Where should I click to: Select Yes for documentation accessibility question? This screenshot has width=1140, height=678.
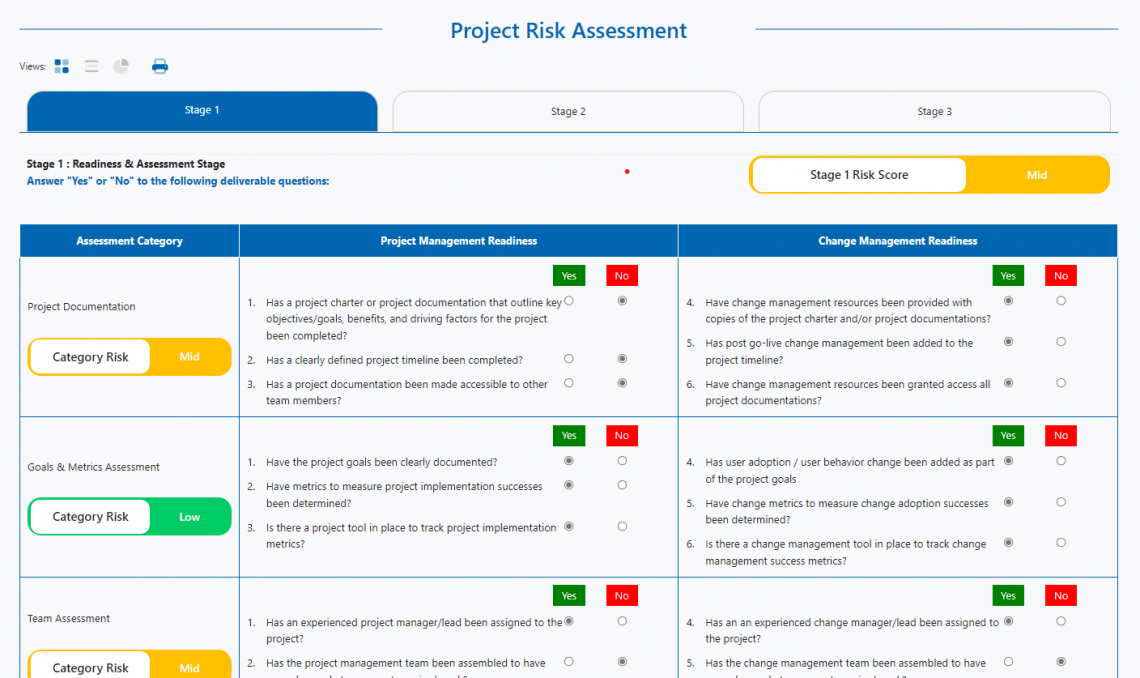click(x=569, y=382)
